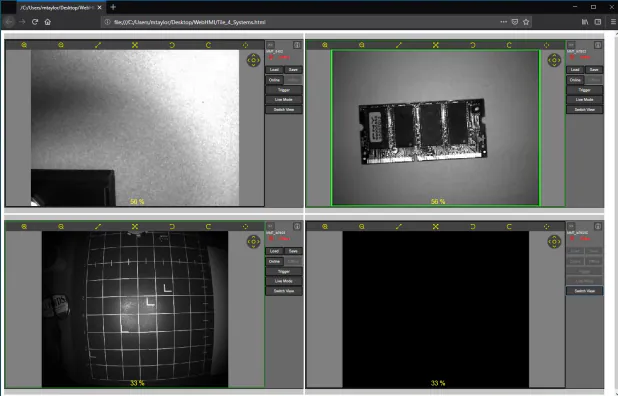Fit the memory module image to view

436,45
